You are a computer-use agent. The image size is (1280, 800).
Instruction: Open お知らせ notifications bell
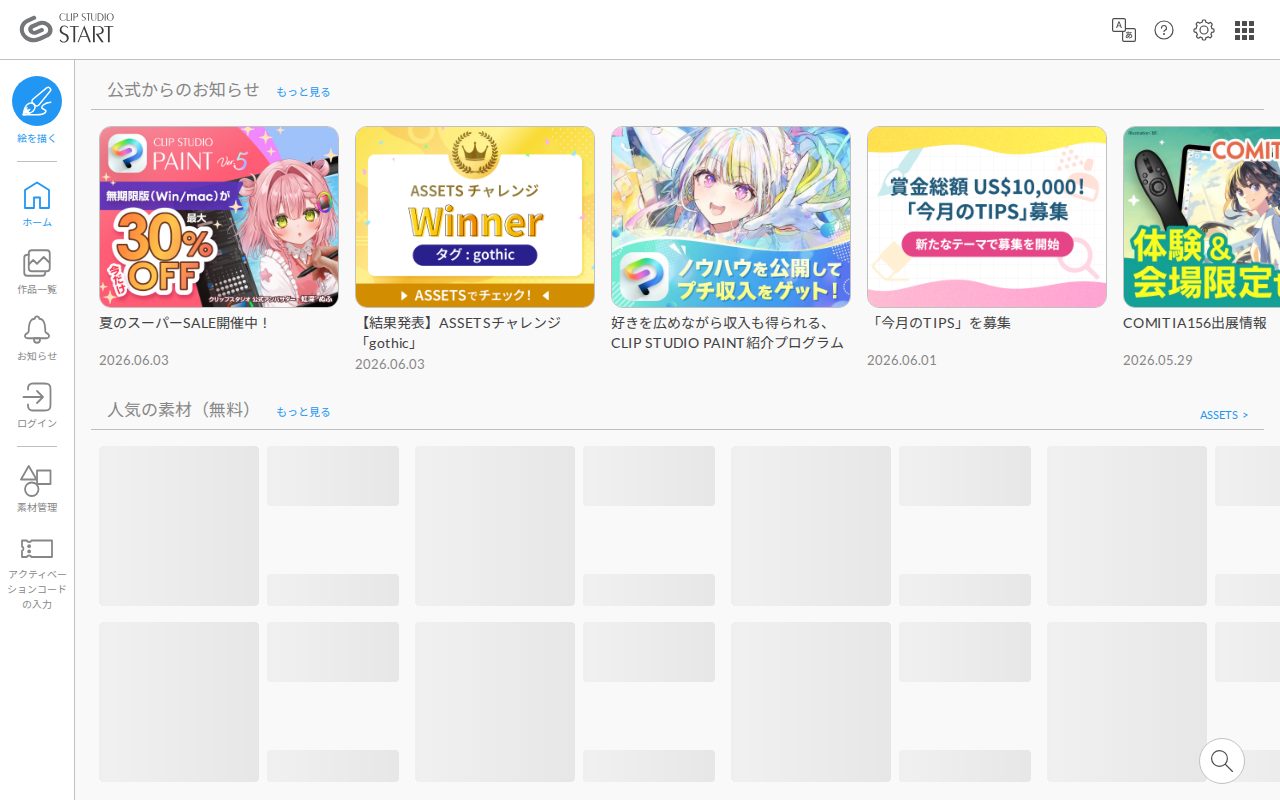(37, 339)
